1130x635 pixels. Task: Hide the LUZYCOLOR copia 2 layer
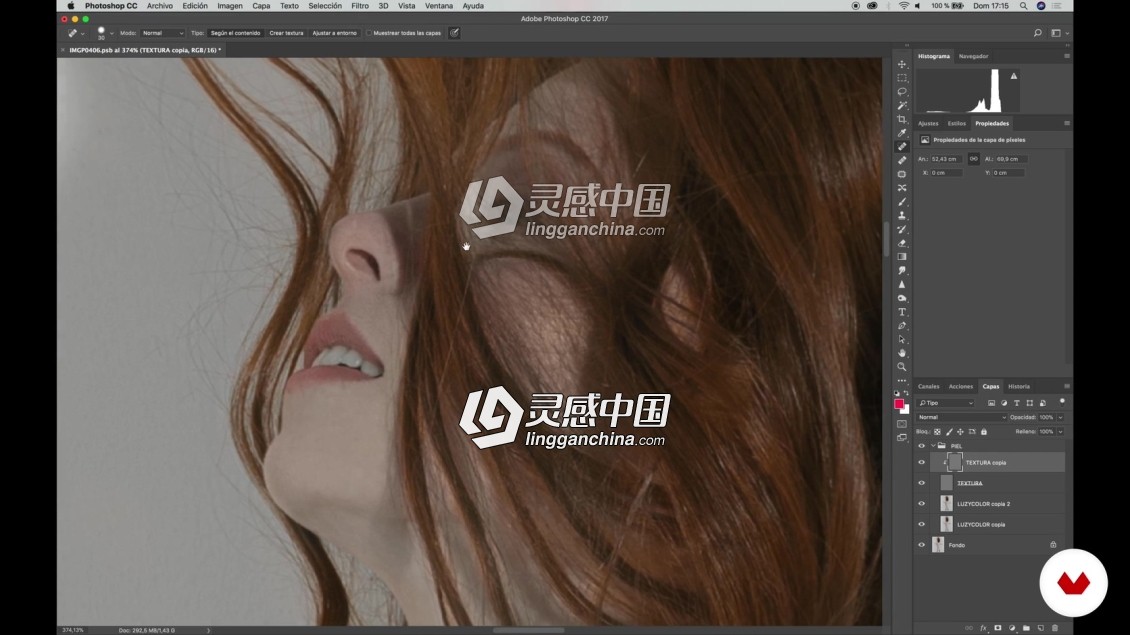point(921,504)
